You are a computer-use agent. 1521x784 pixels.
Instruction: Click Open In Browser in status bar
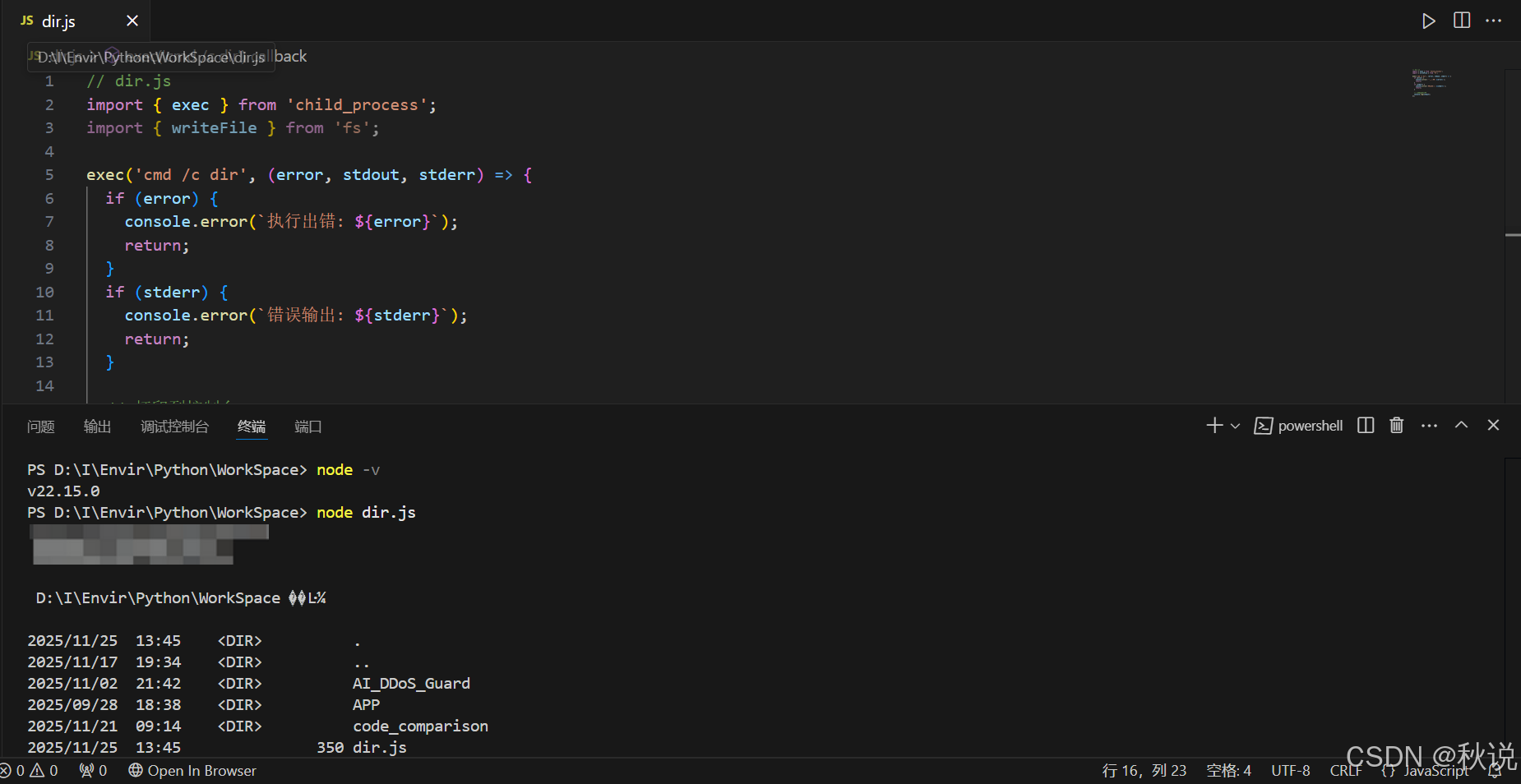coord(192,771)
